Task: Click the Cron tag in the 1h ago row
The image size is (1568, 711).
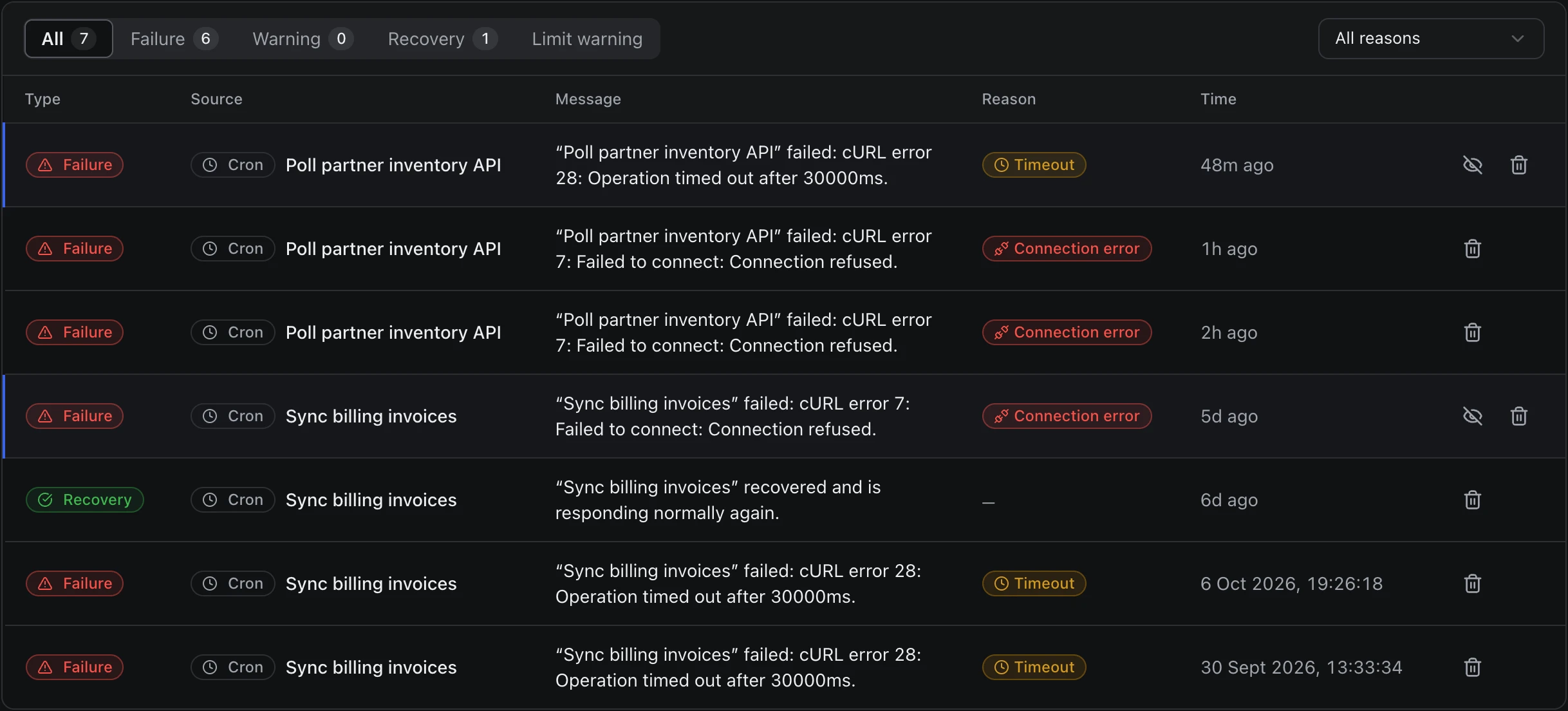Action: tap(233, 249)
